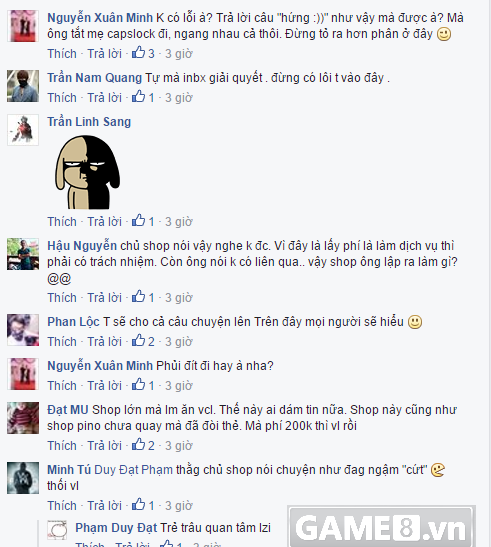
Task: Click the thumbs-up icon under Hậu Nguyễn's comment
Action: [x=139, y=297]
